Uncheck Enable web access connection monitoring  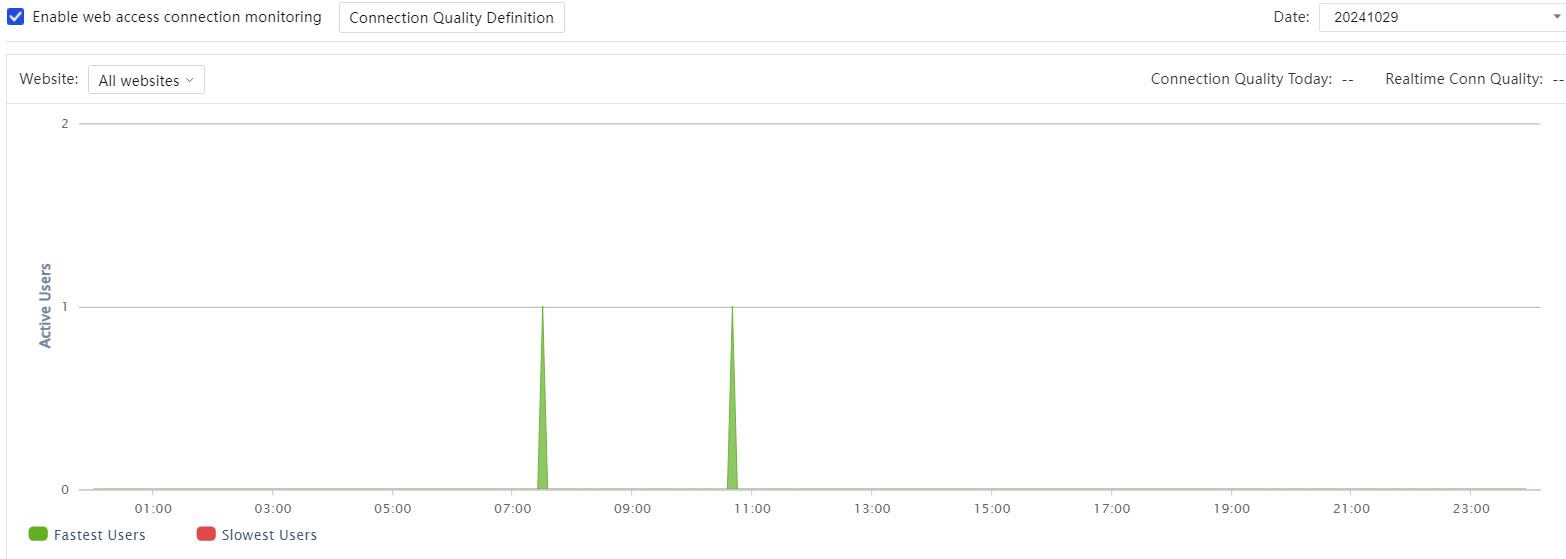(16, 17)
